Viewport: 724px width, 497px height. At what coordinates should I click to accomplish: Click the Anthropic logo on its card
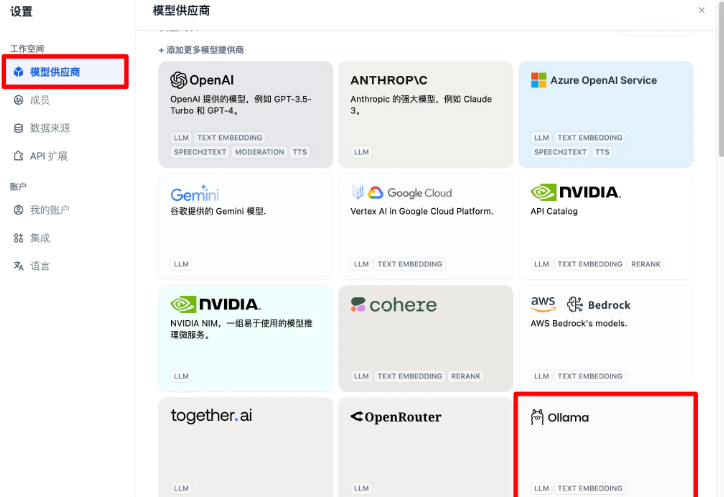[389, 80]
